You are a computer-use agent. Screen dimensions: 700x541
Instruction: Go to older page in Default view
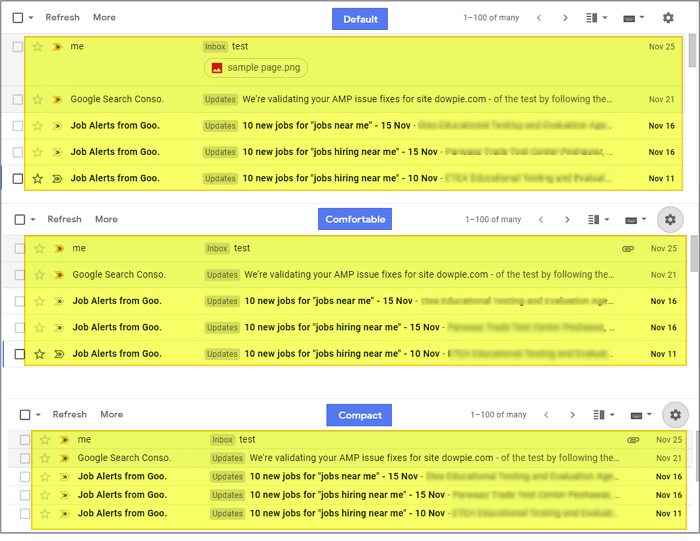[565, 18]
